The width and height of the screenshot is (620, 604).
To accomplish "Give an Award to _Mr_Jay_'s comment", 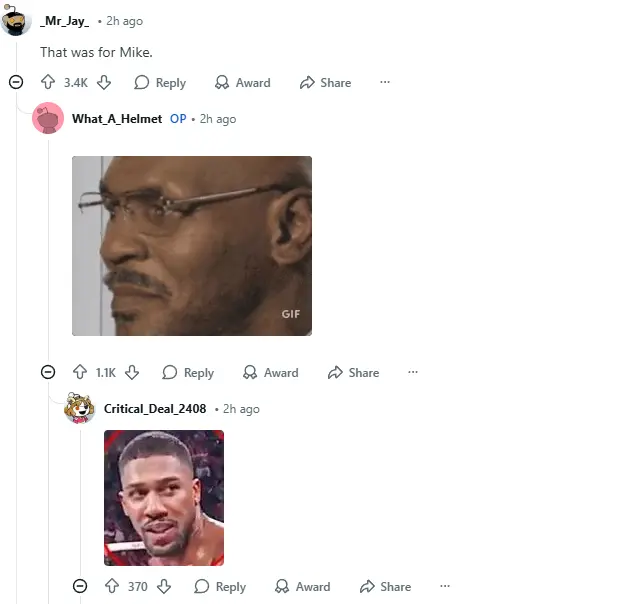I will tap(243, 82).
